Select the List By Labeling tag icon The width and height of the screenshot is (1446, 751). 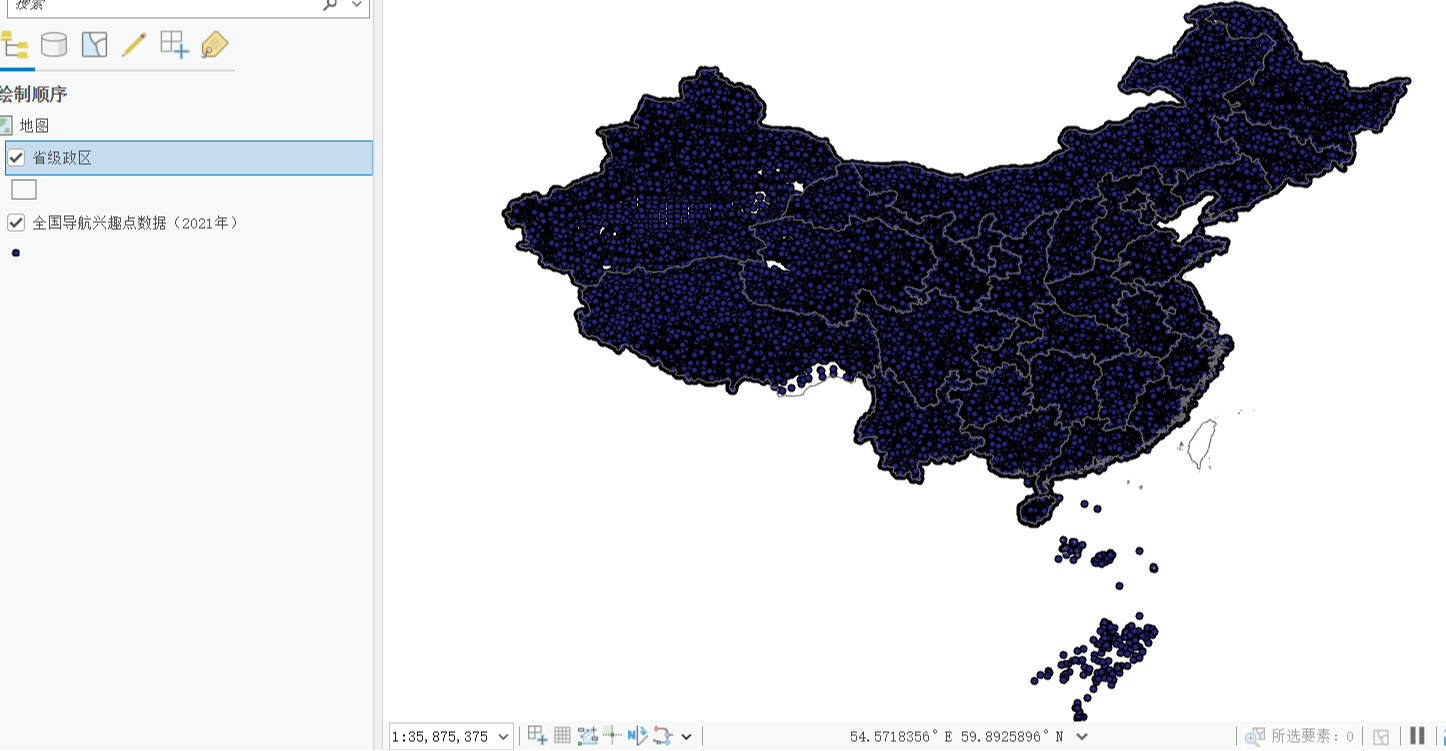pyautogui.click(x=214, y=45)
